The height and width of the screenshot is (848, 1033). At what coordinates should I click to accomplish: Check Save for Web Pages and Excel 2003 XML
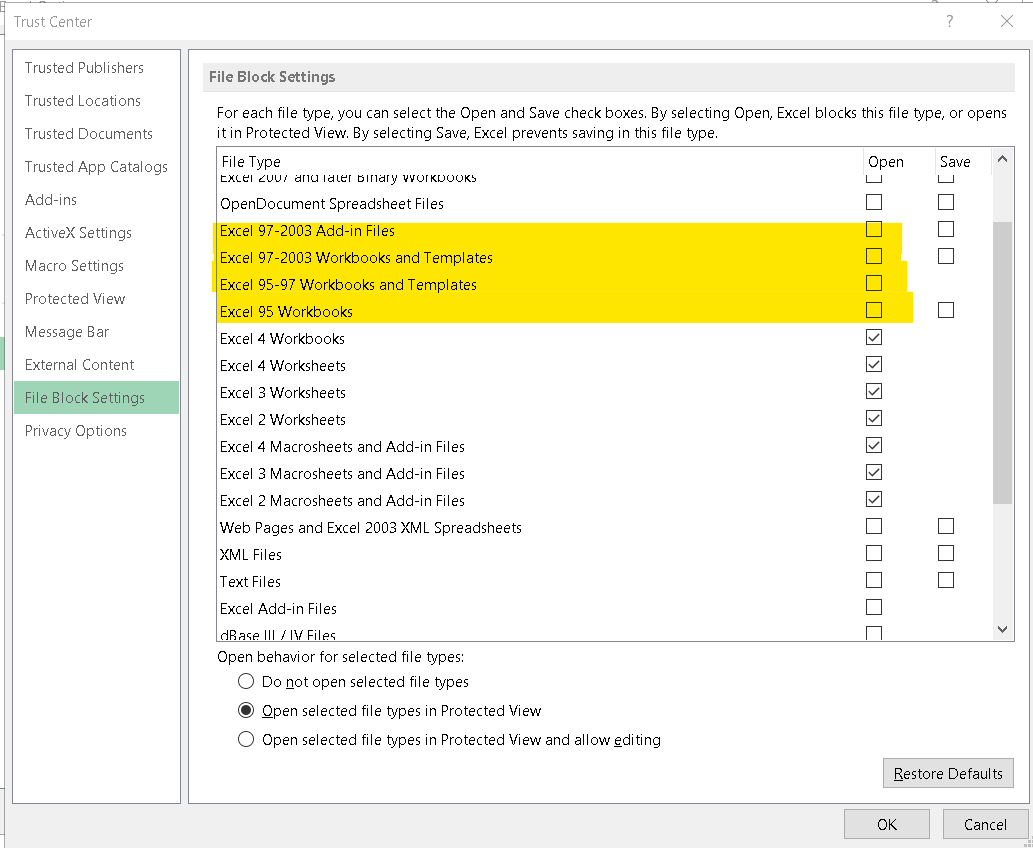[945, 526]
